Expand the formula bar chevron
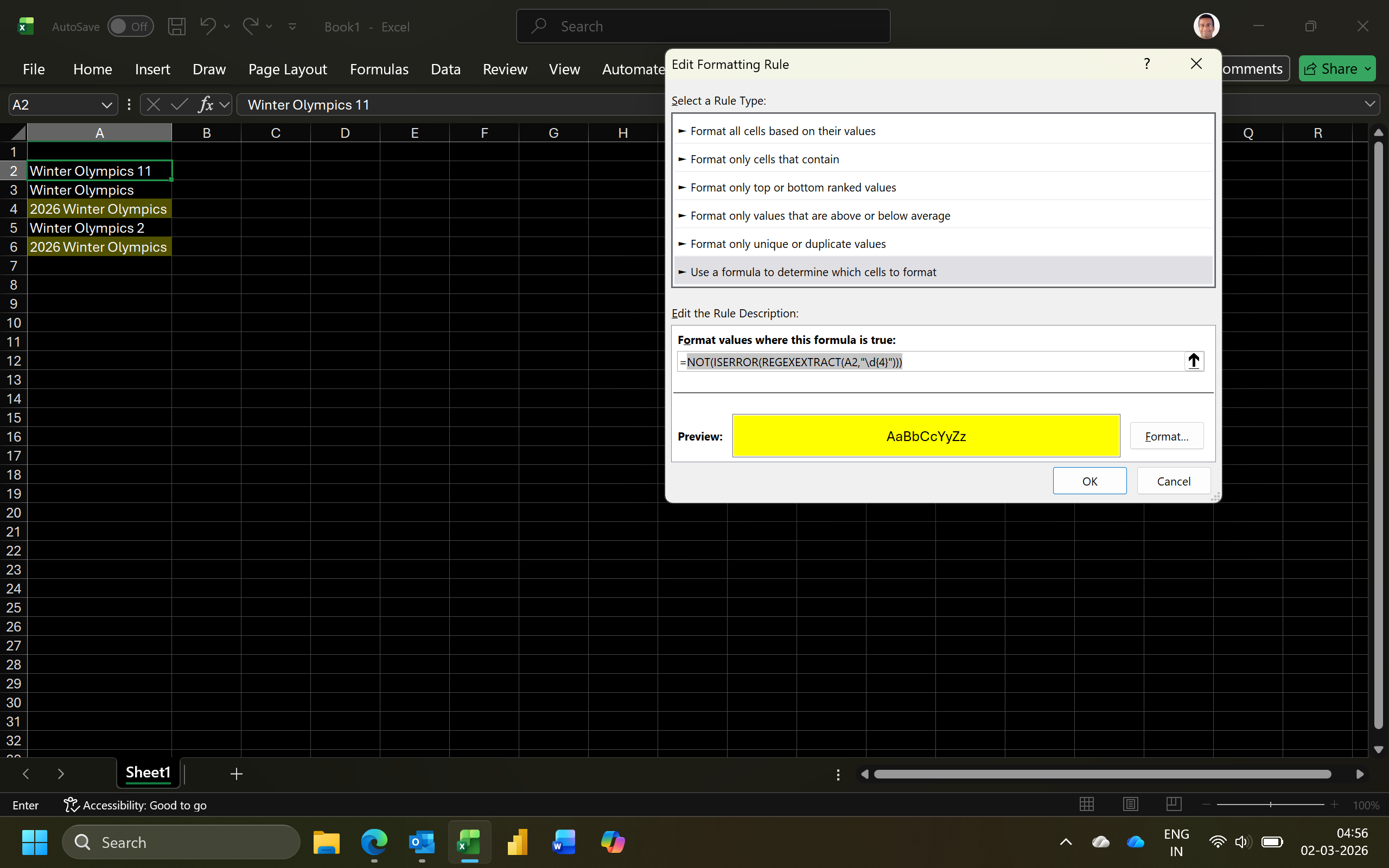 tap(1369, 104)
